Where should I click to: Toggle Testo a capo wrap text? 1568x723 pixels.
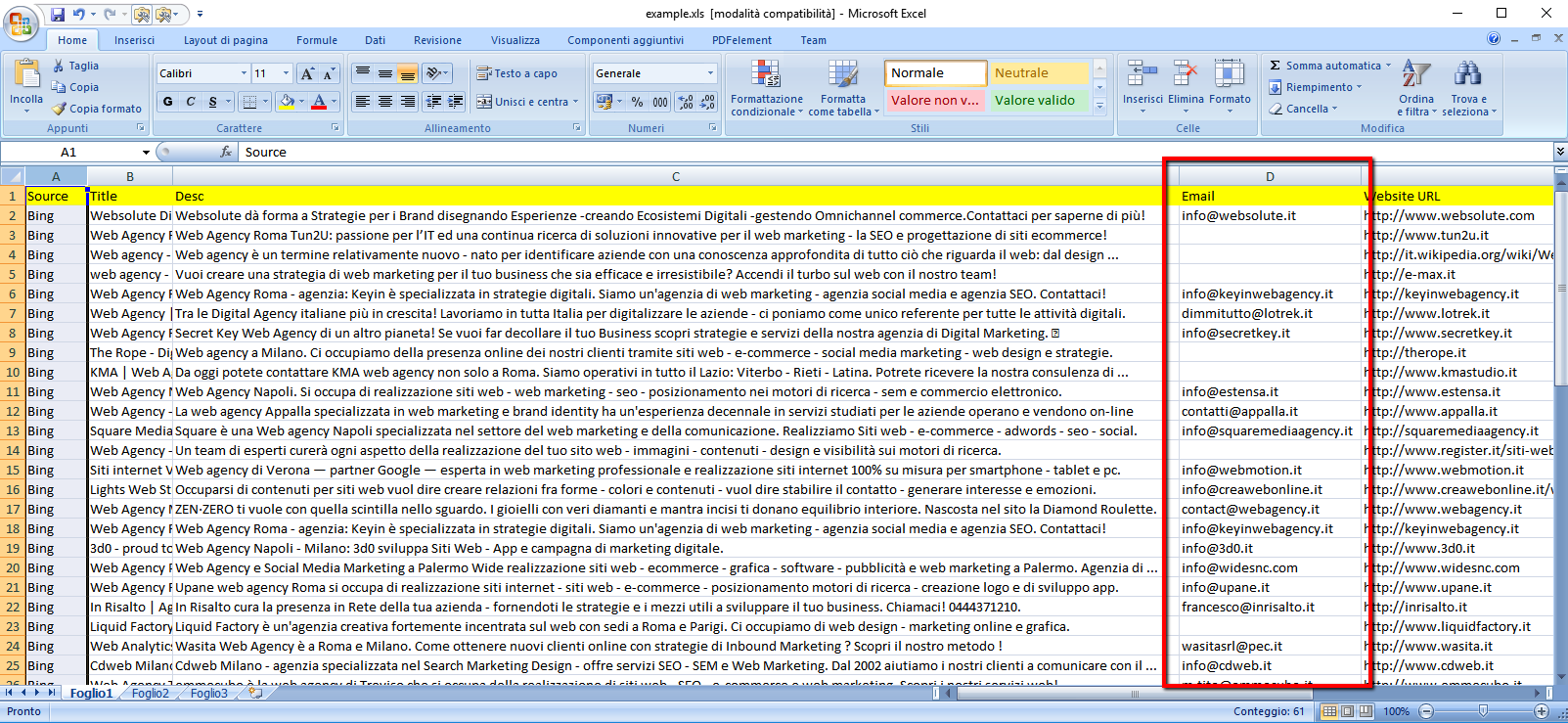(517, 73)
